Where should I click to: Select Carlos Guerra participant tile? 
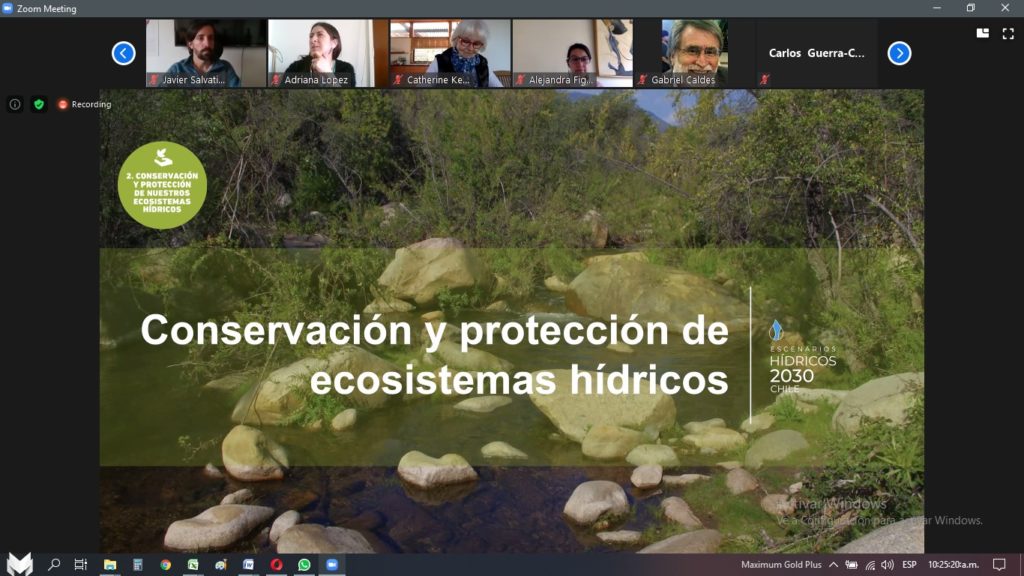click(x=816, y=53)
